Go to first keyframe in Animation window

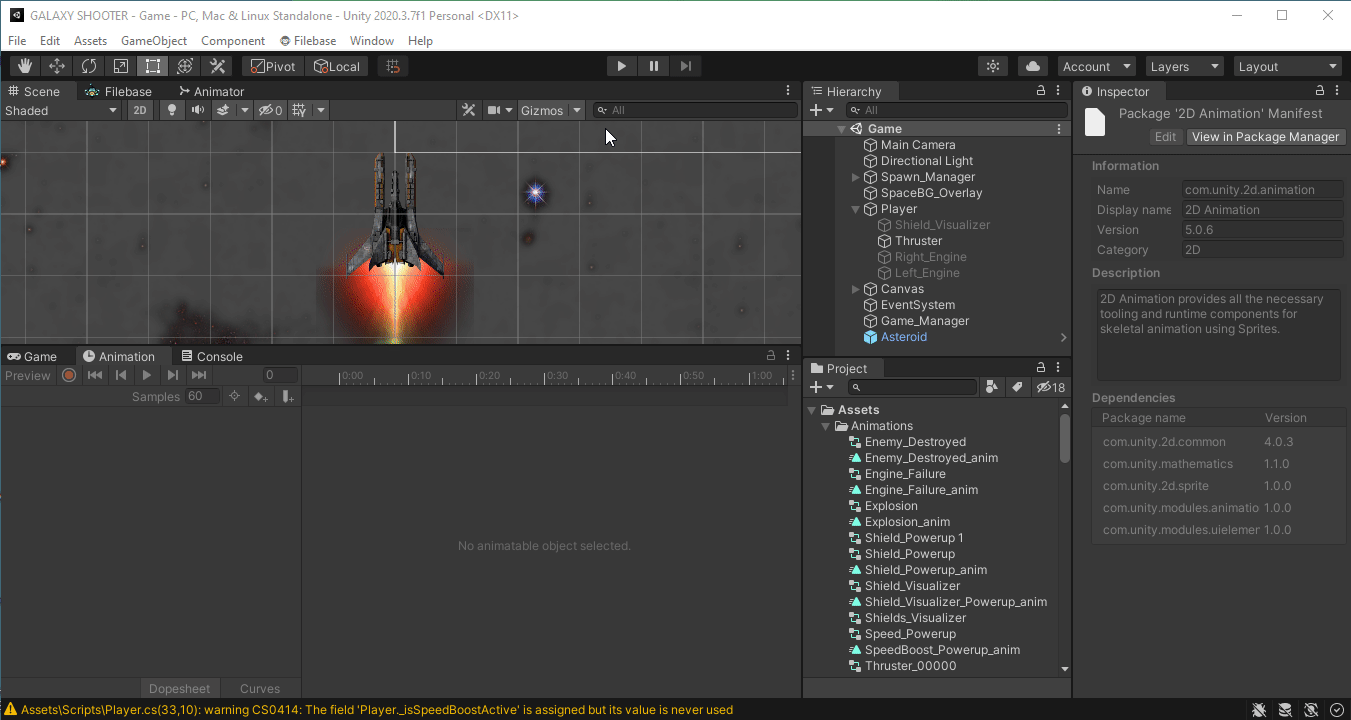click(95, 375)
